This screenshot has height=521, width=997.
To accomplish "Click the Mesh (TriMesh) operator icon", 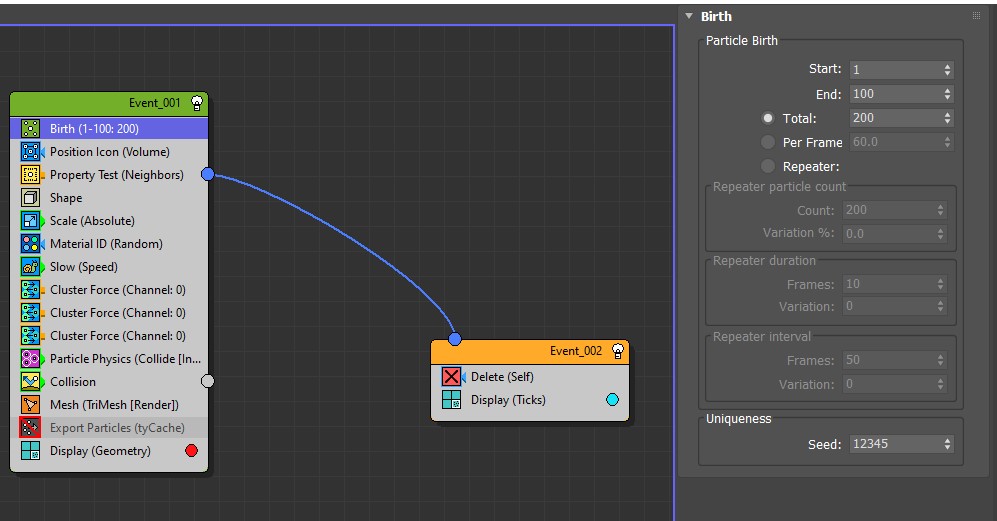I will click(30, 405).
